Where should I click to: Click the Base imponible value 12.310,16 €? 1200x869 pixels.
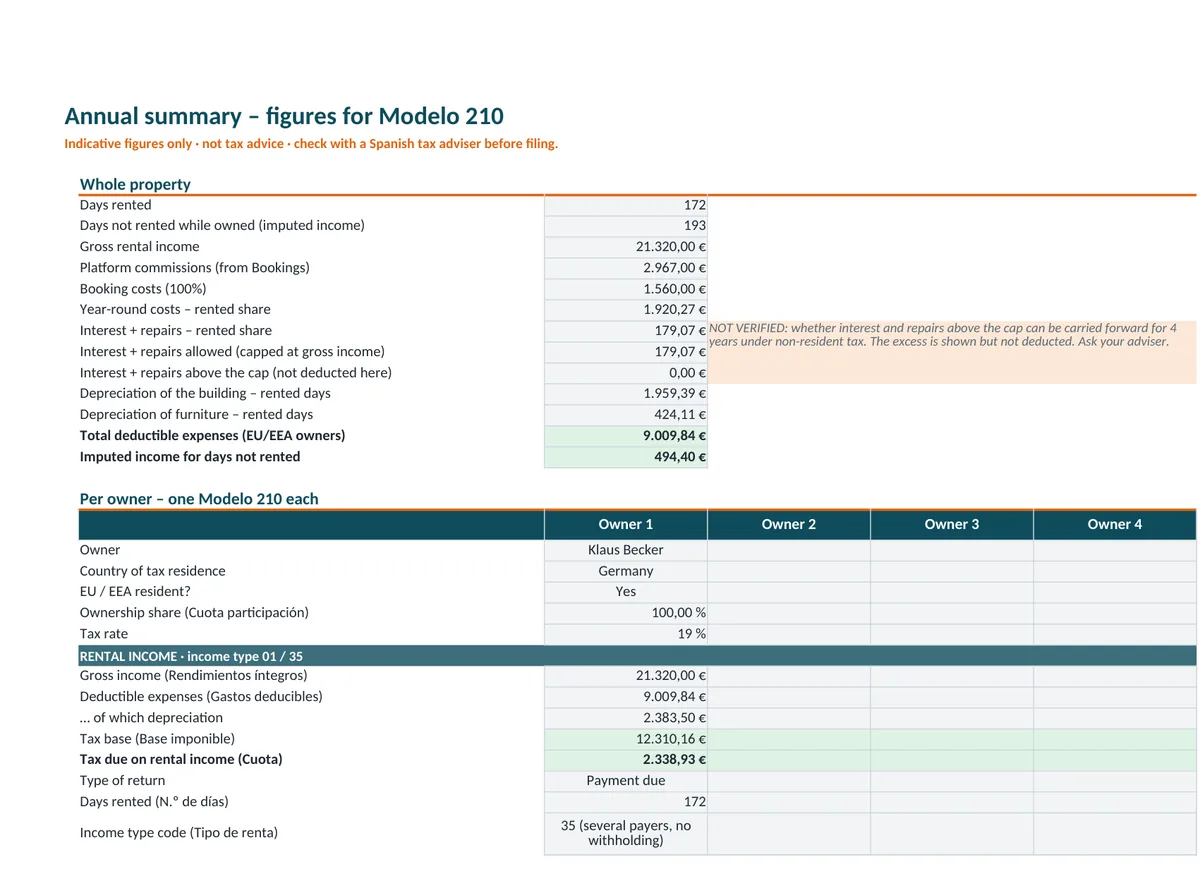point(626,739)
